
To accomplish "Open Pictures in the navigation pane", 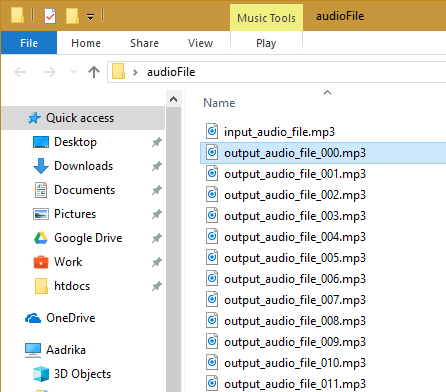I will (x=75, y=214).
